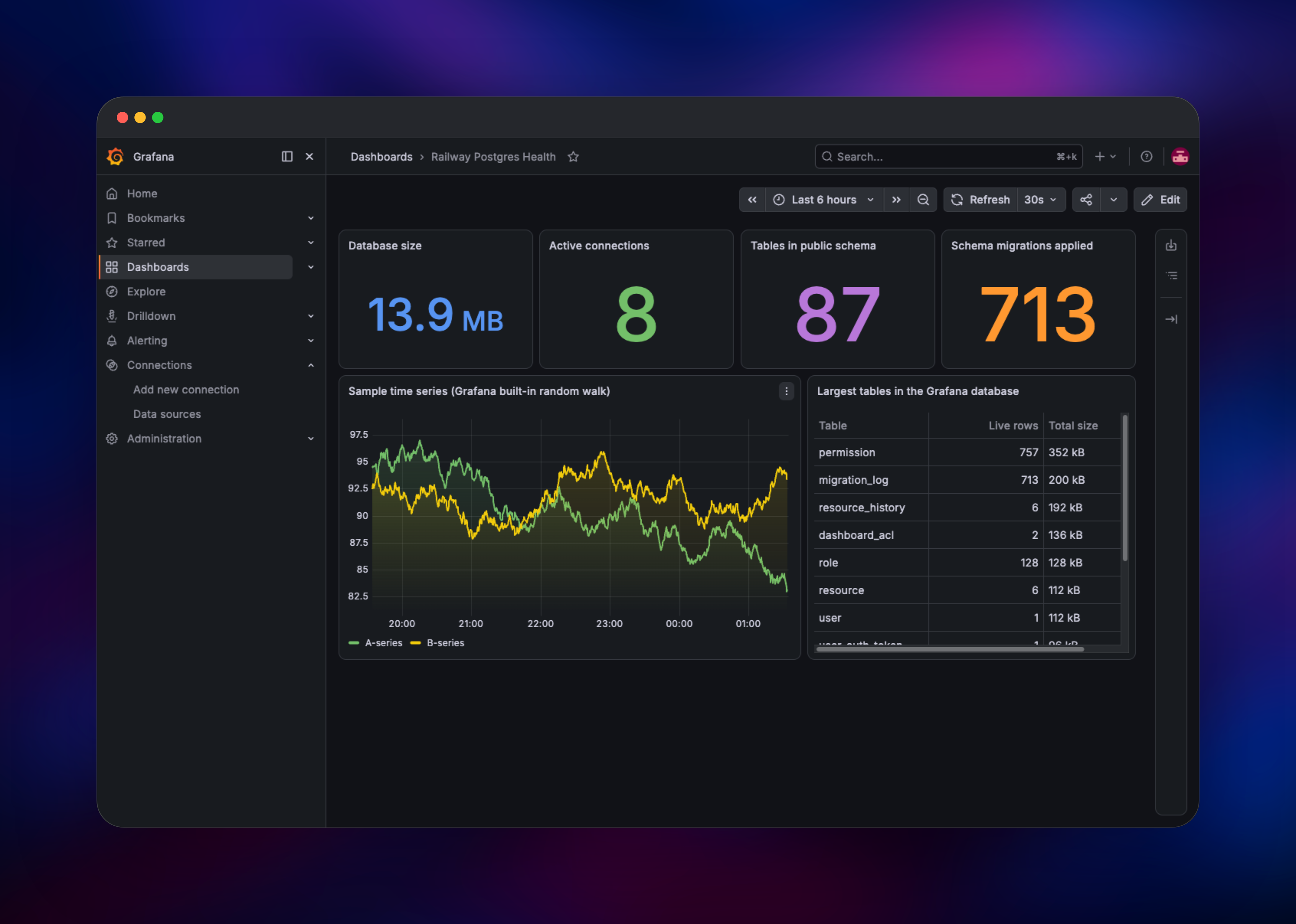Viewport: 1296px width, 924px height.
Task: Expand the Drilldown section chevron
Action: tap(311, 316)
